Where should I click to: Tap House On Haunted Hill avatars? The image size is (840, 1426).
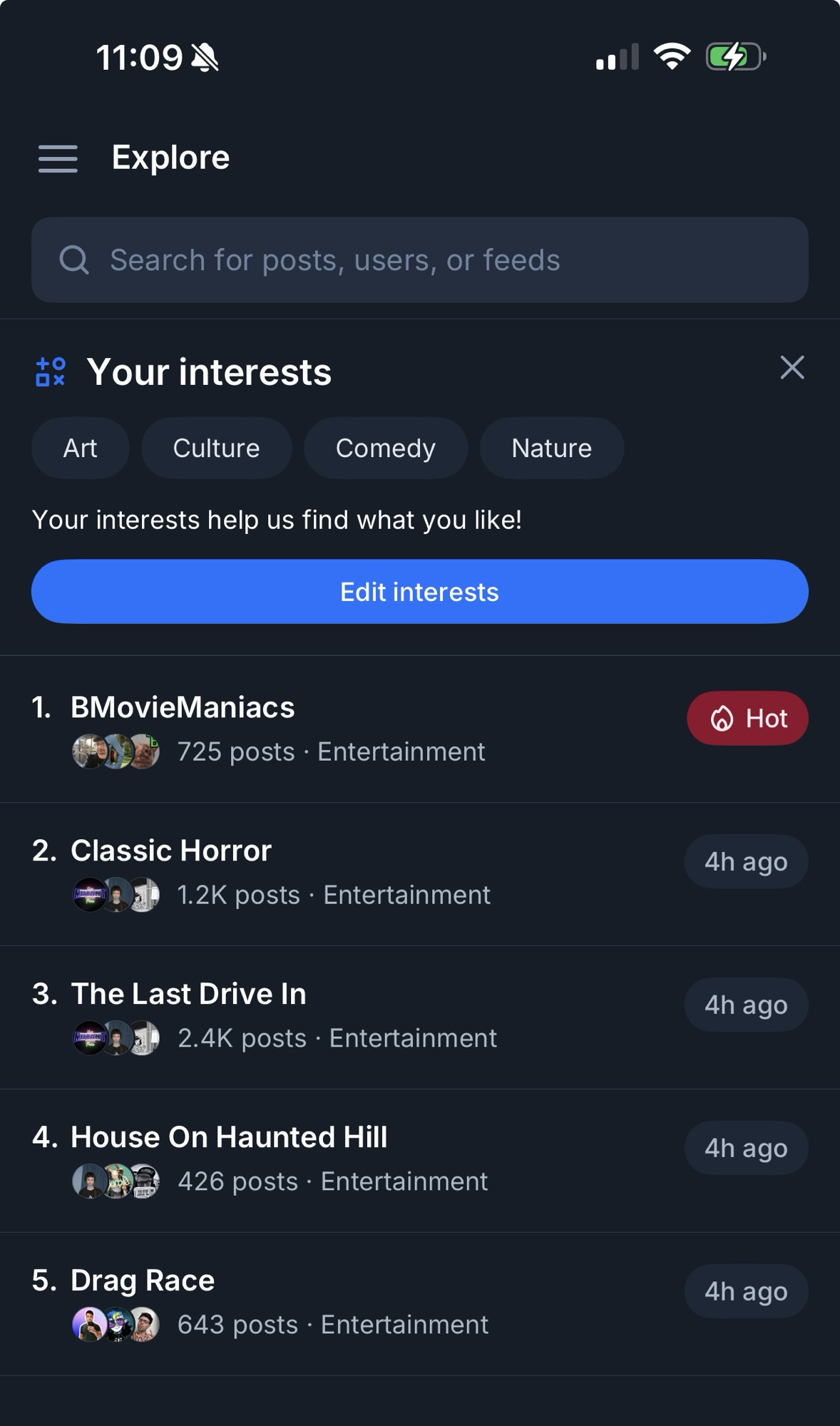(x=116, y=1181)
